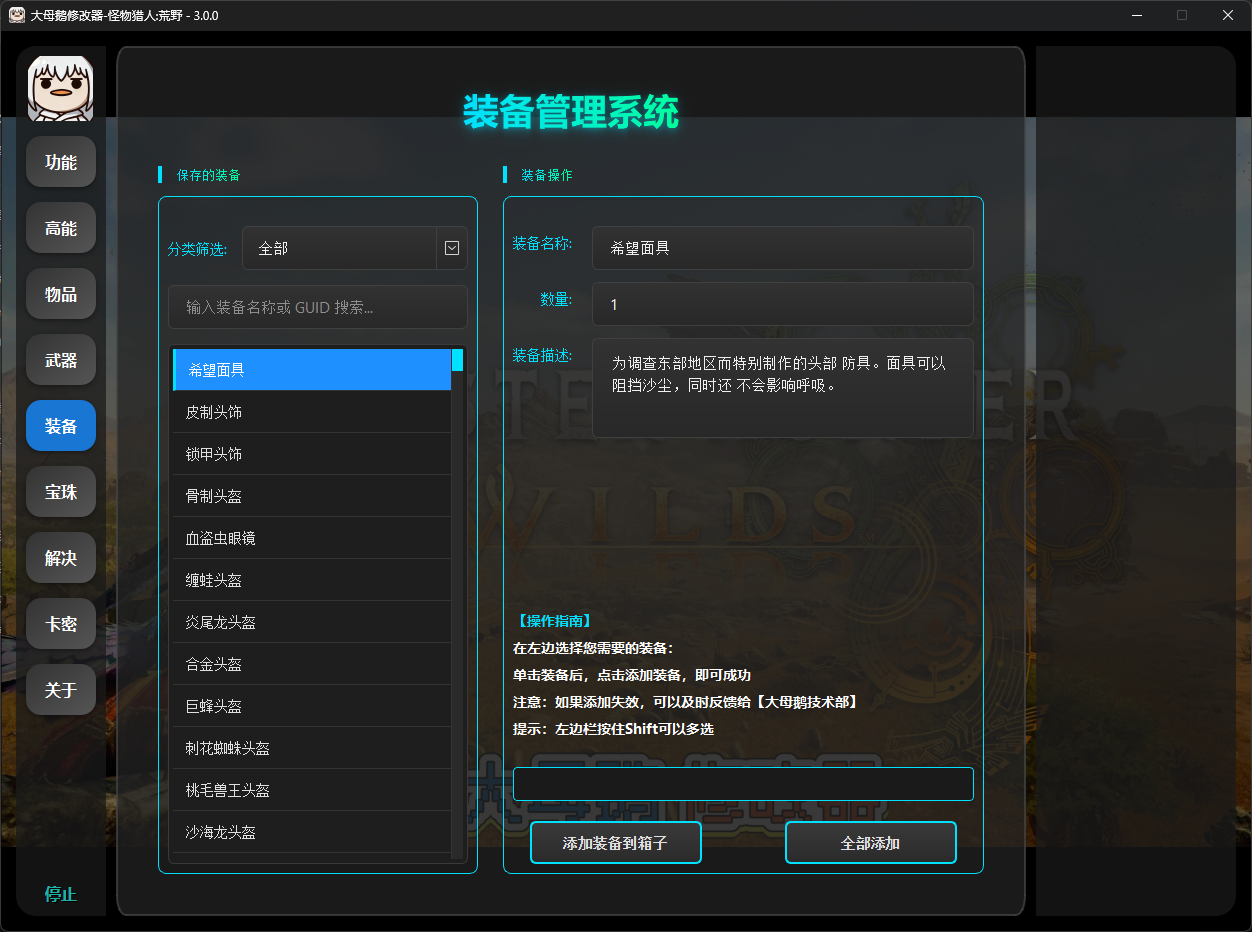This screenshot has width=1252, height=932.
Task: Select 希望面具 in the equipment list
Action: (312, 370)
